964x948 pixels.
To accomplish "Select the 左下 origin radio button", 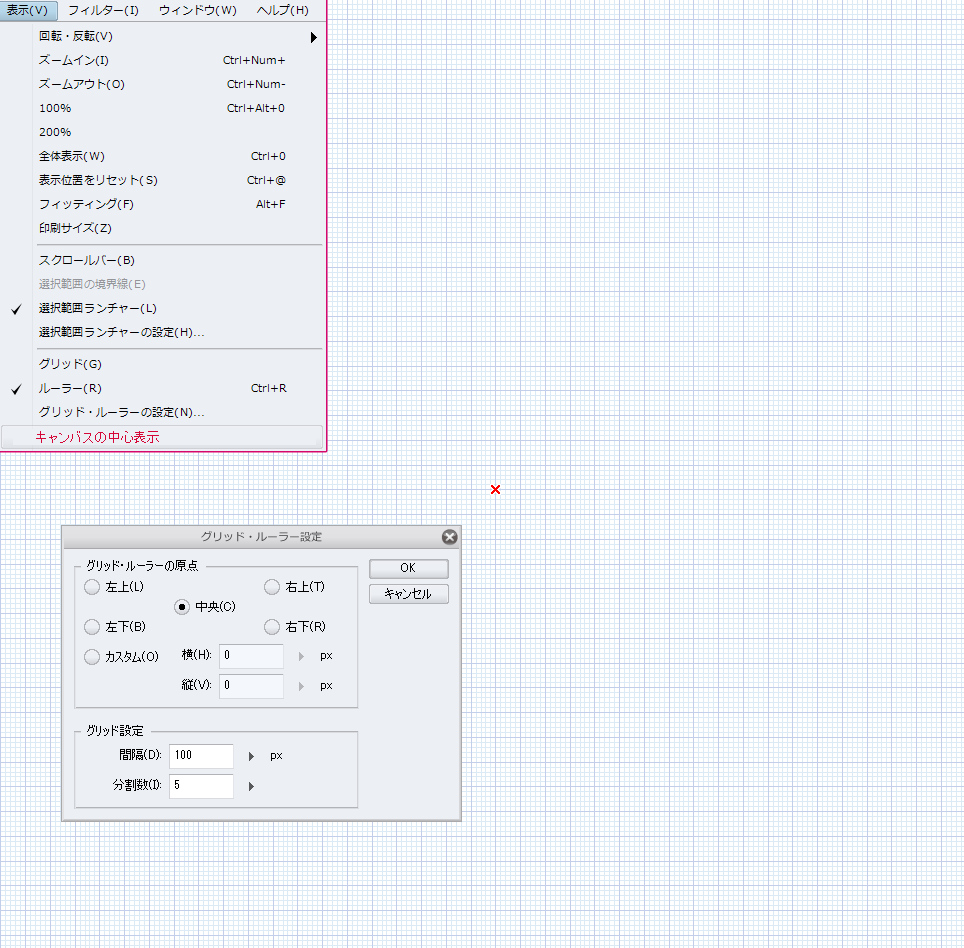I will coord(92,627).
